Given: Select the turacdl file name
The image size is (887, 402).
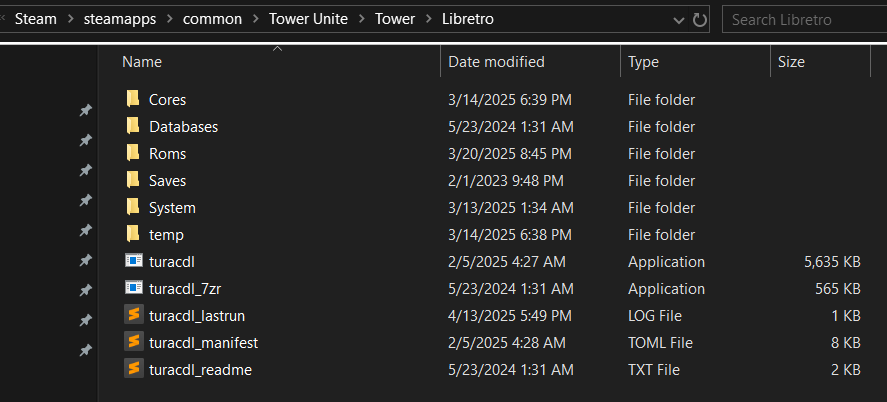Looking at the screenshot, I should pyautogui.click(x=172, y=262).
